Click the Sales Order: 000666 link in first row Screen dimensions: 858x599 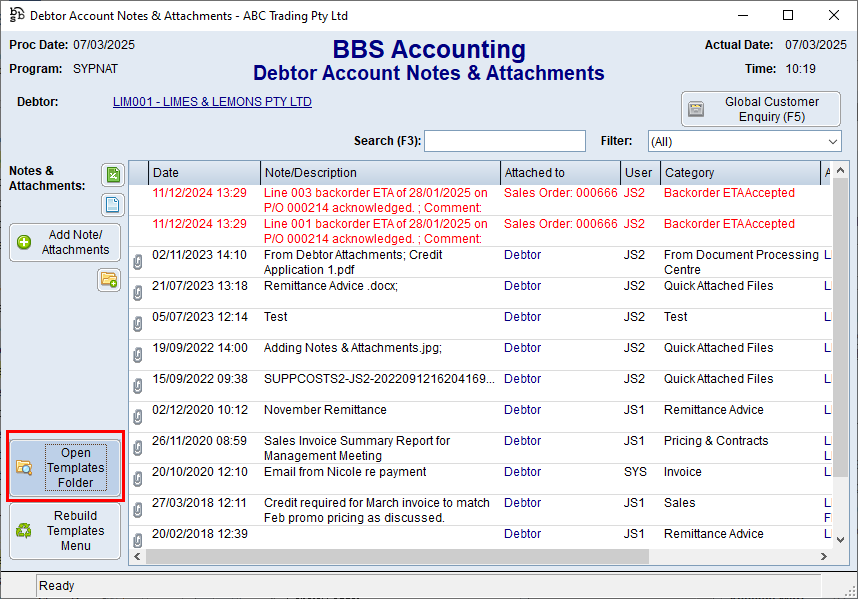point(560,193)
